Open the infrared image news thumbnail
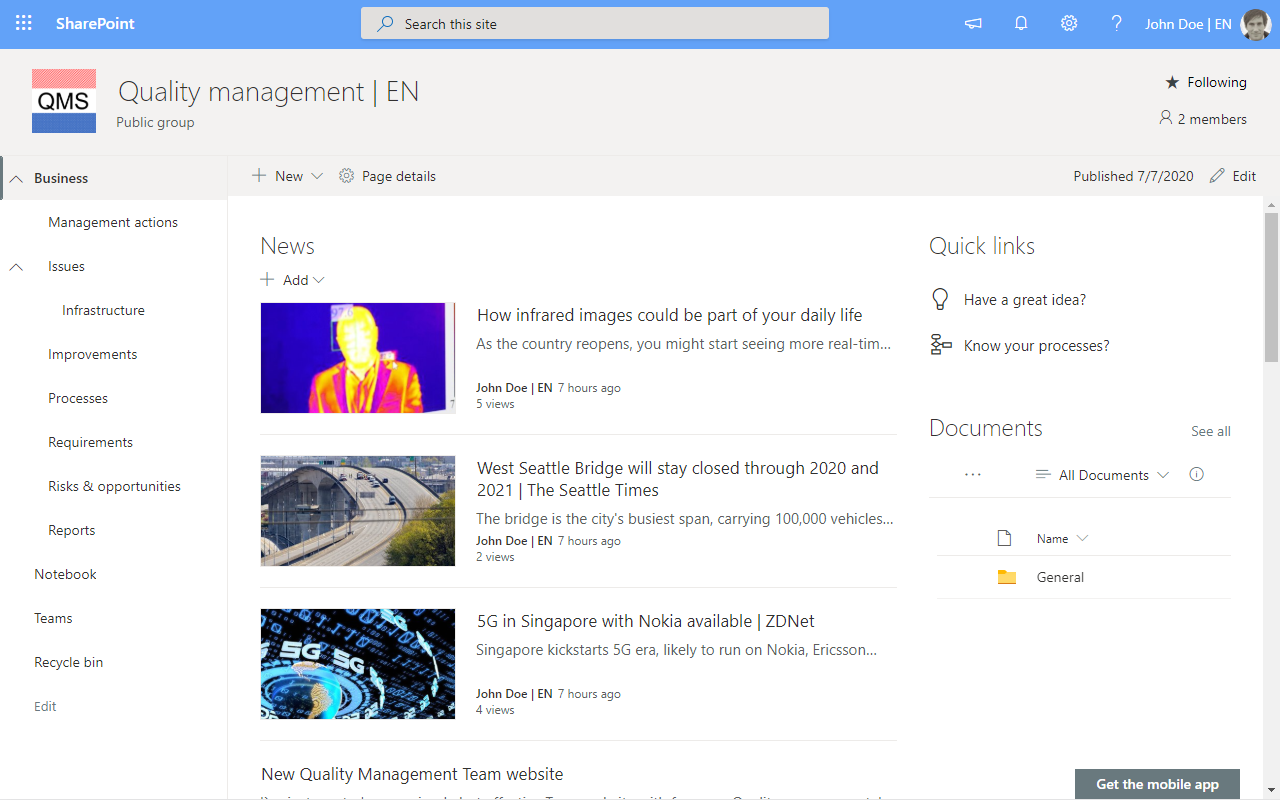 coord(358,358)
